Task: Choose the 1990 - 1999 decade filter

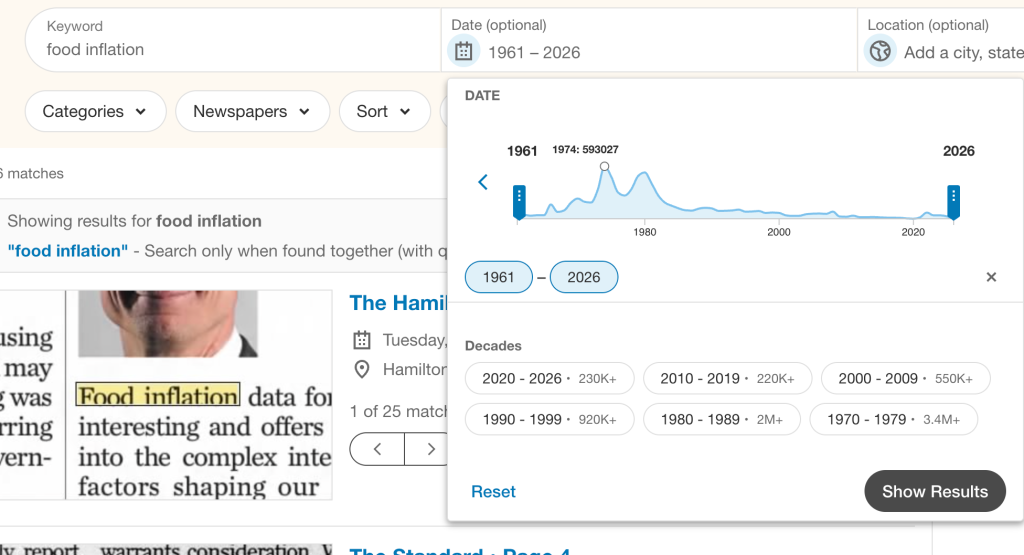Action: [x=549, y=420]
